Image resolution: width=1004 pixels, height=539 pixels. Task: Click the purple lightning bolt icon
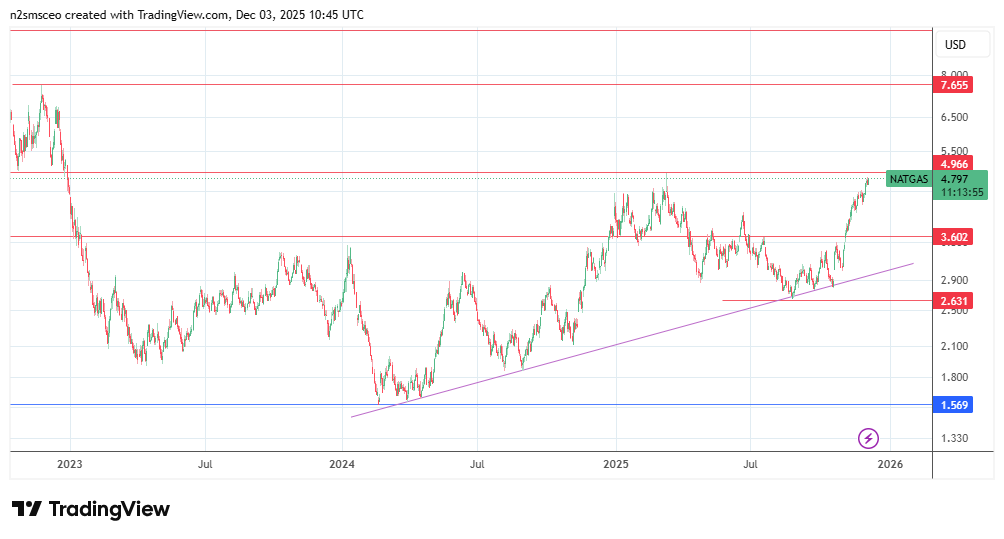tap(869, 438)
